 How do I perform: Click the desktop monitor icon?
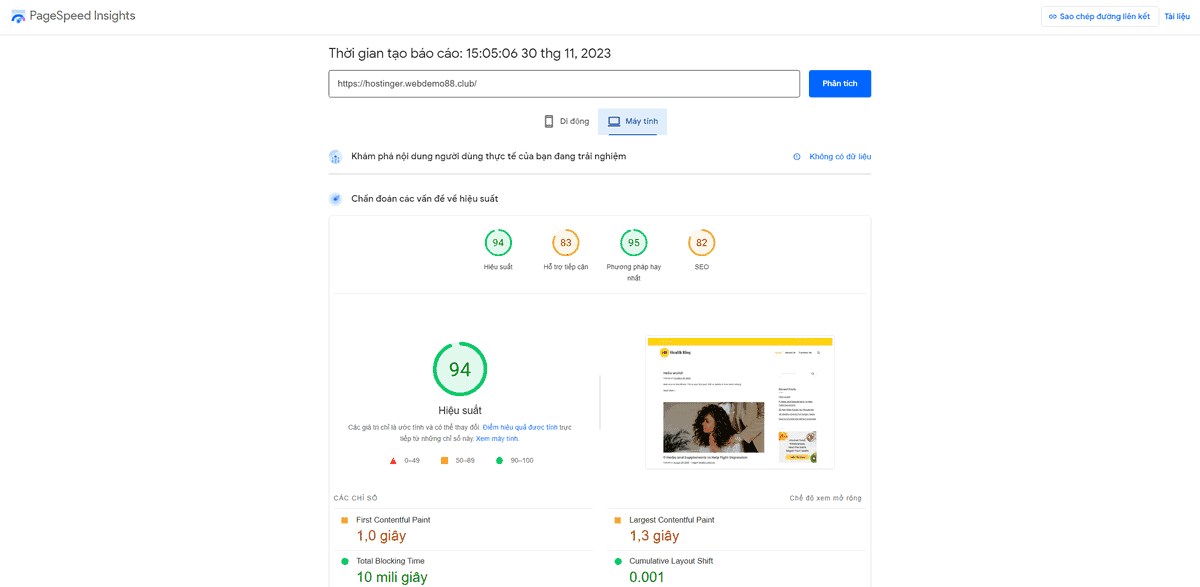(x=614, y=121)
